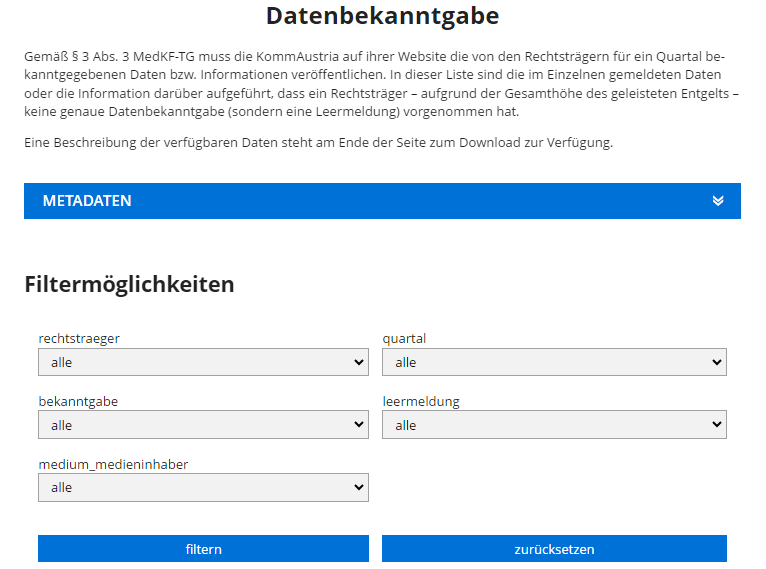The image size is (766, 569).
Task: Click the quartal field label
Action: (404, 338)
